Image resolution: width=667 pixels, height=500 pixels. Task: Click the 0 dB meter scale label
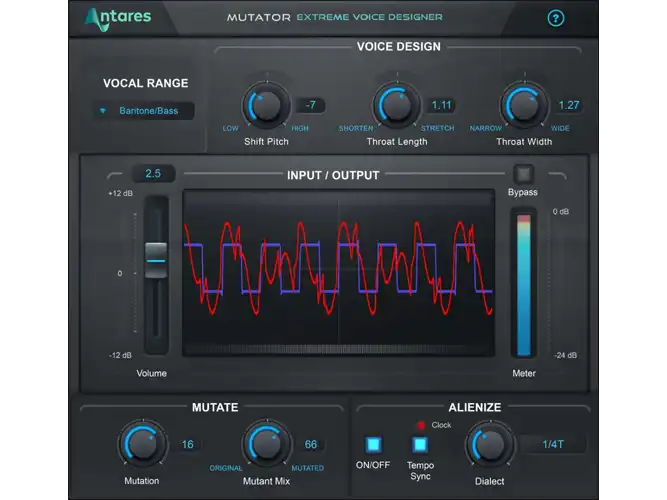561,211
